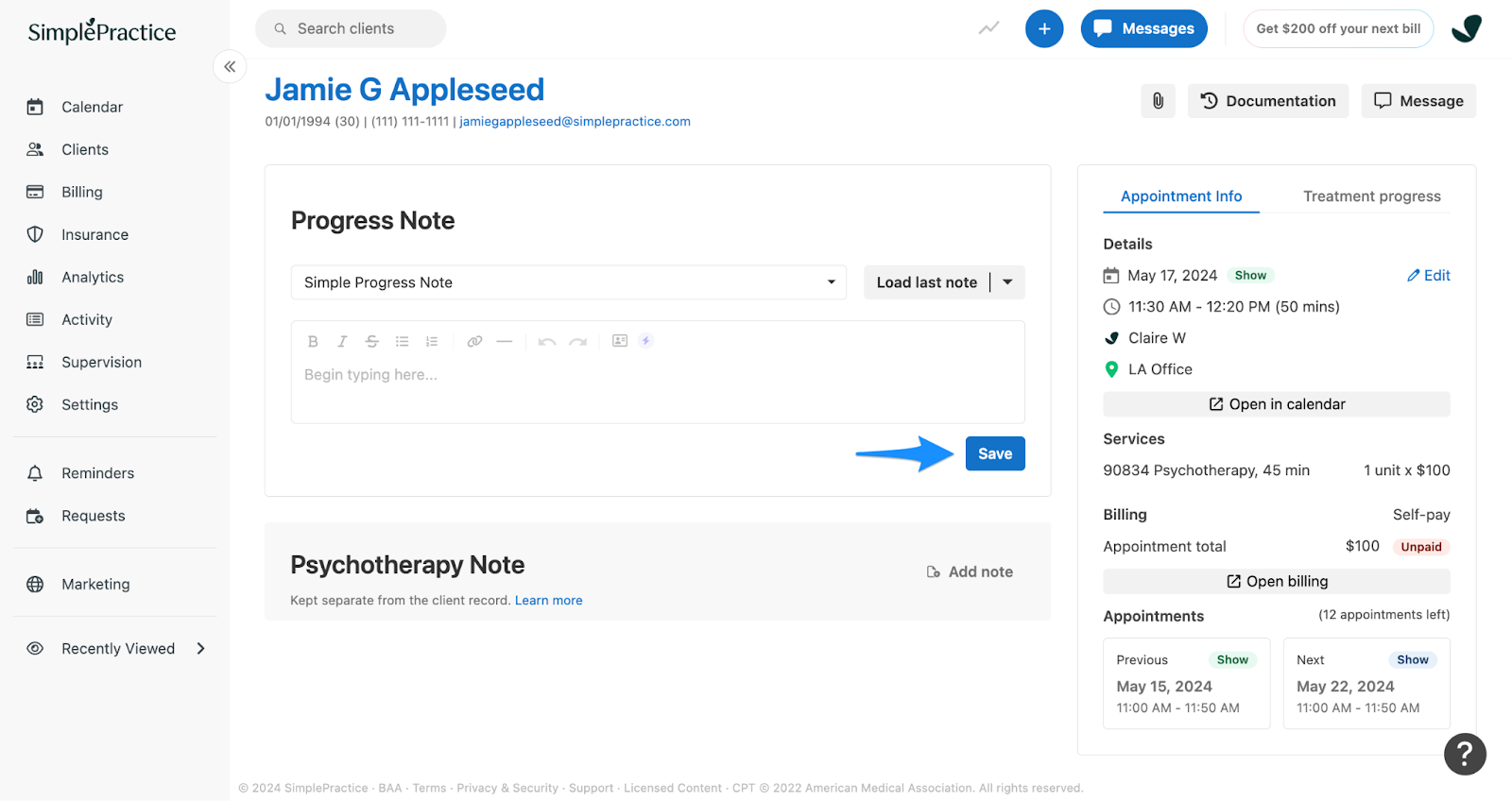Show the previous May 15 appointment

coord(1232,659)
